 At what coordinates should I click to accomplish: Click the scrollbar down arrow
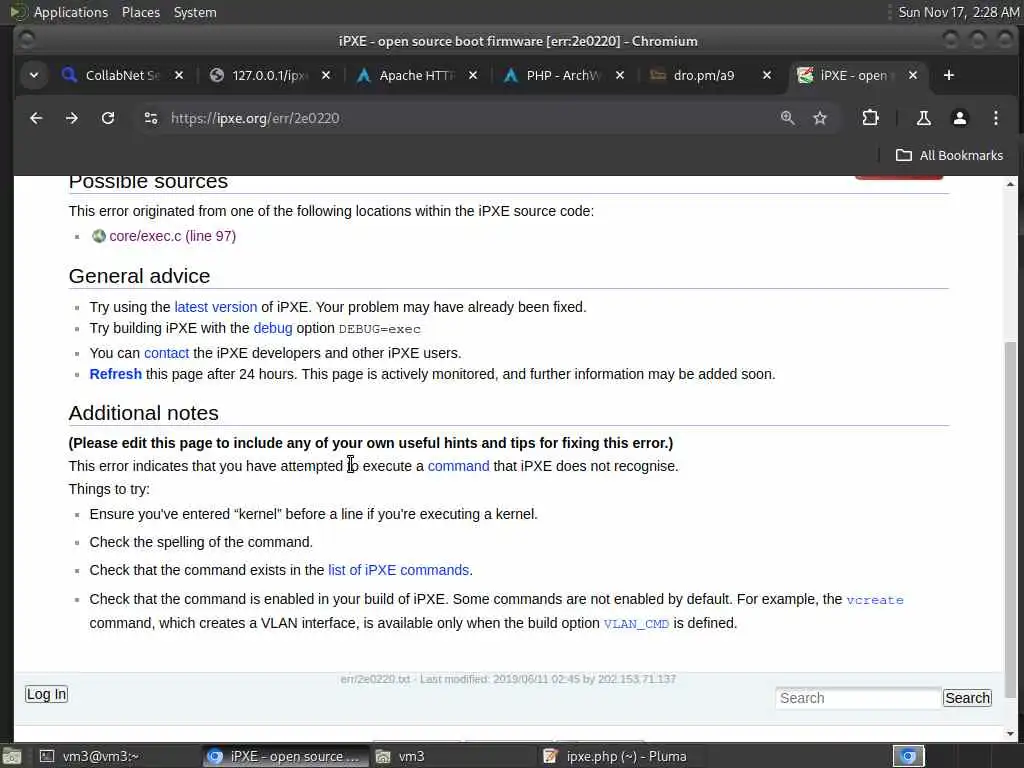click(x=1010, y=734)
